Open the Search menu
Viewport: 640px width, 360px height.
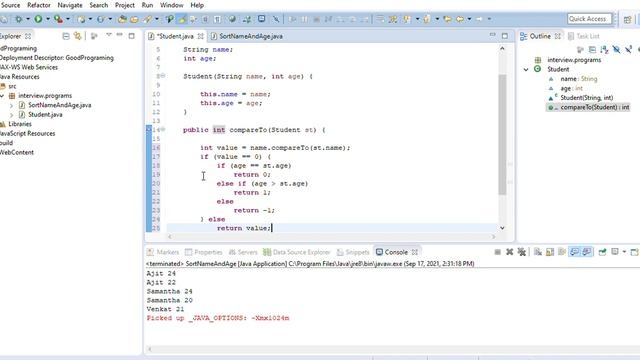[99, 5]
